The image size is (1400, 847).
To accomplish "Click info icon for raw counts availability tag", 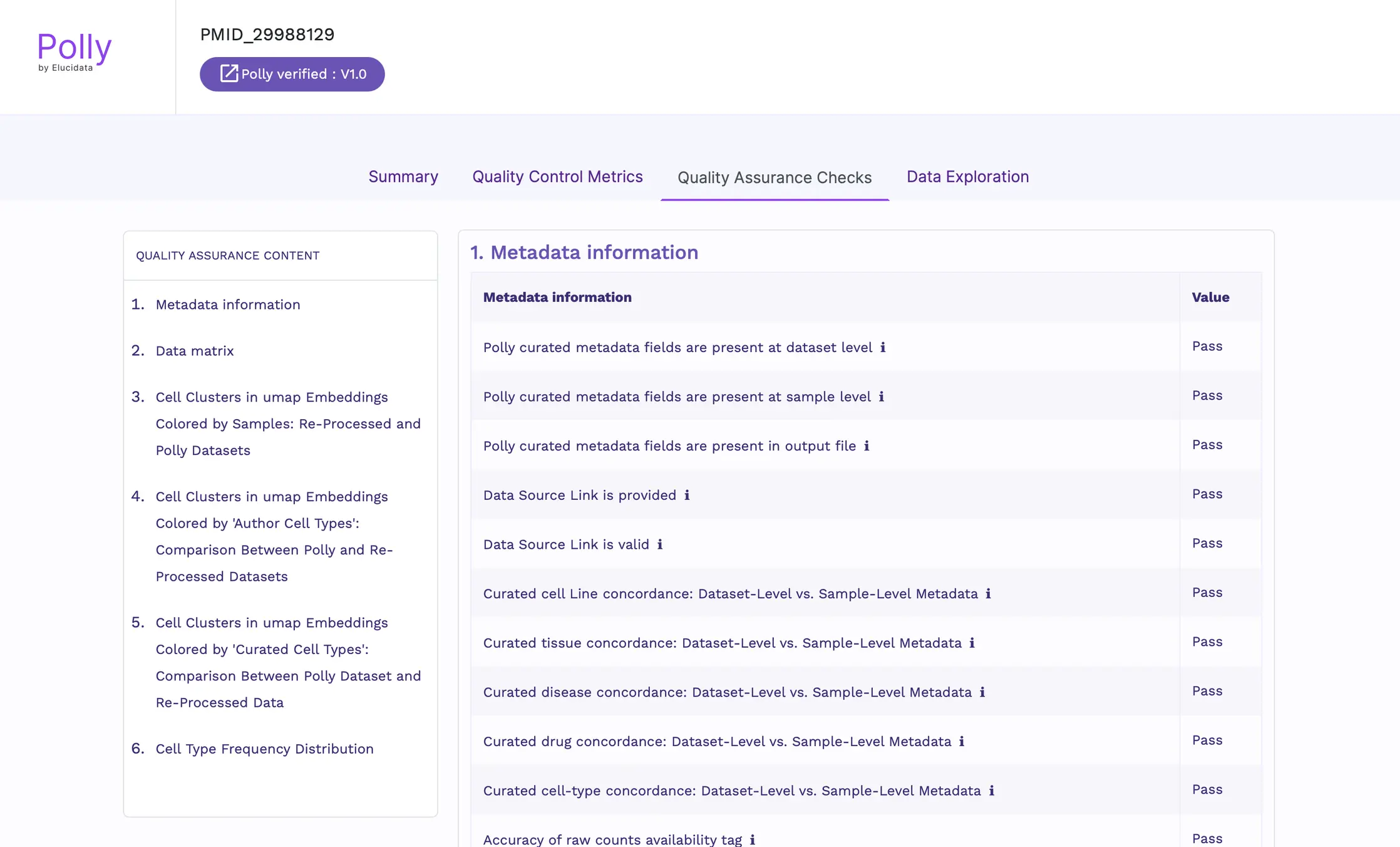I will [x=752, y=839].
